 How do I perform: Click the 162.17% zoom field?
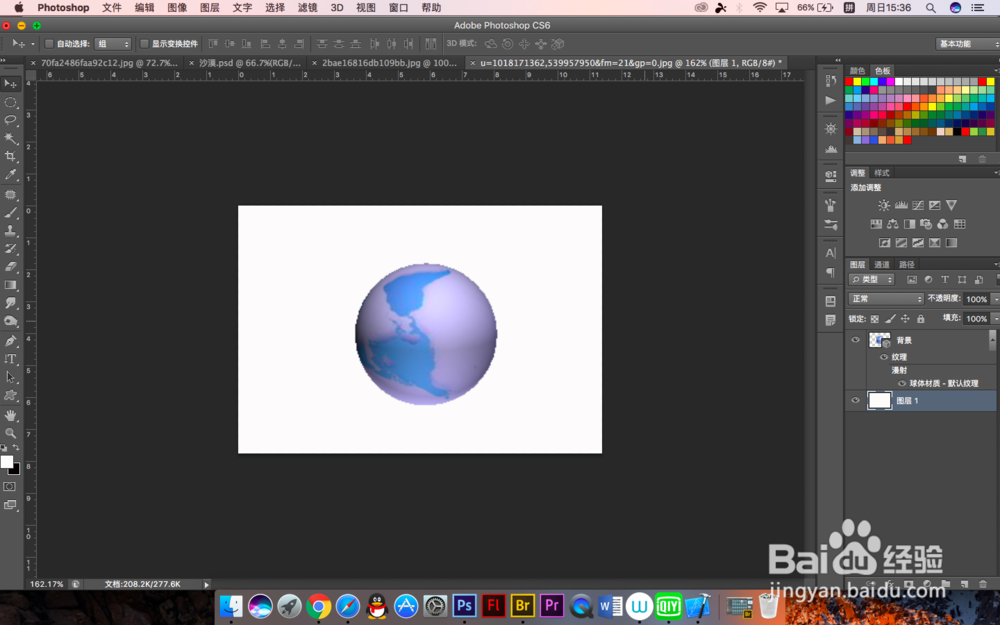point(47,584)
